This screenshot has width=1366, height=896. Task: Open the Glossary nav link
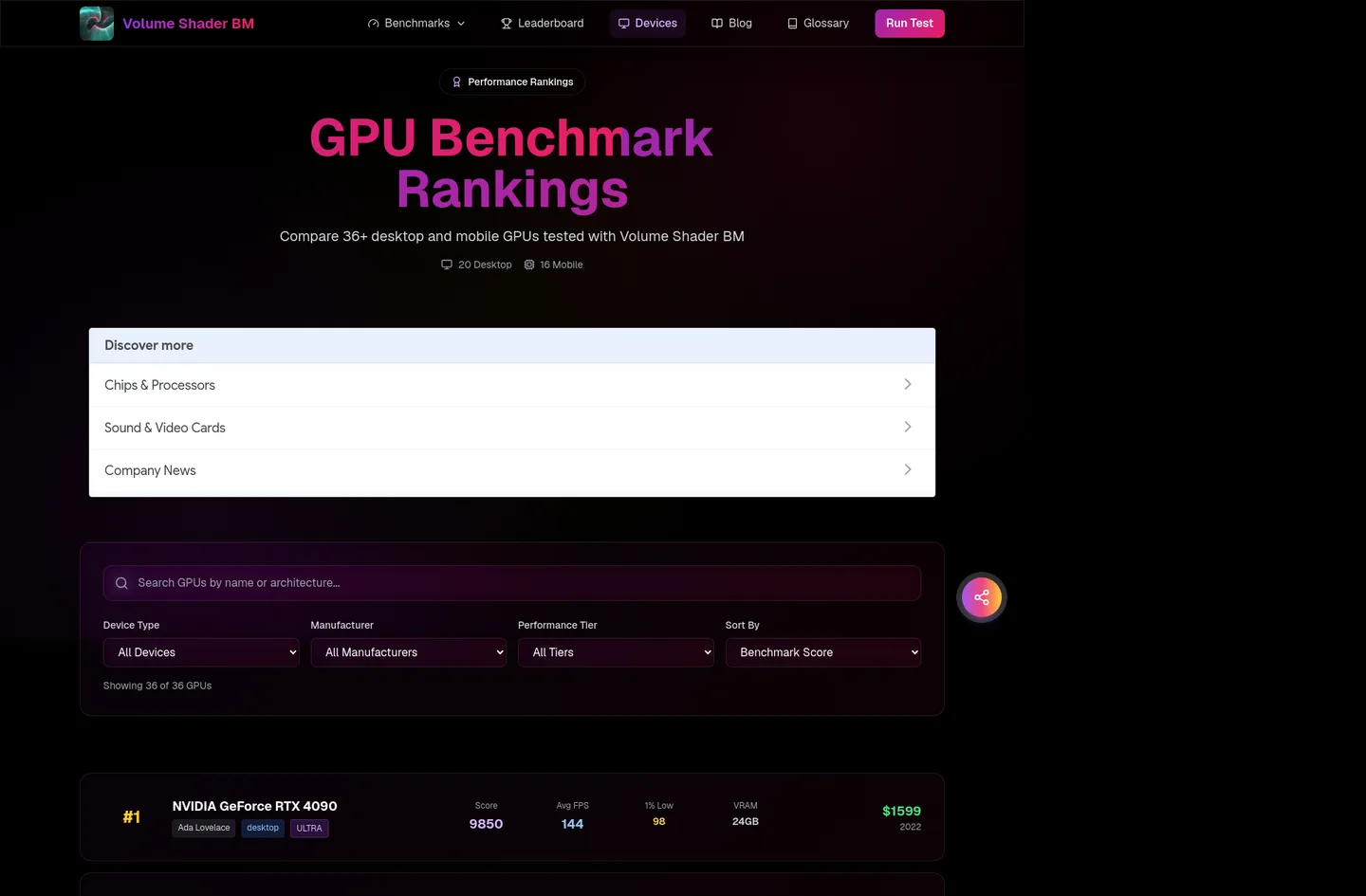click(818, 24)
